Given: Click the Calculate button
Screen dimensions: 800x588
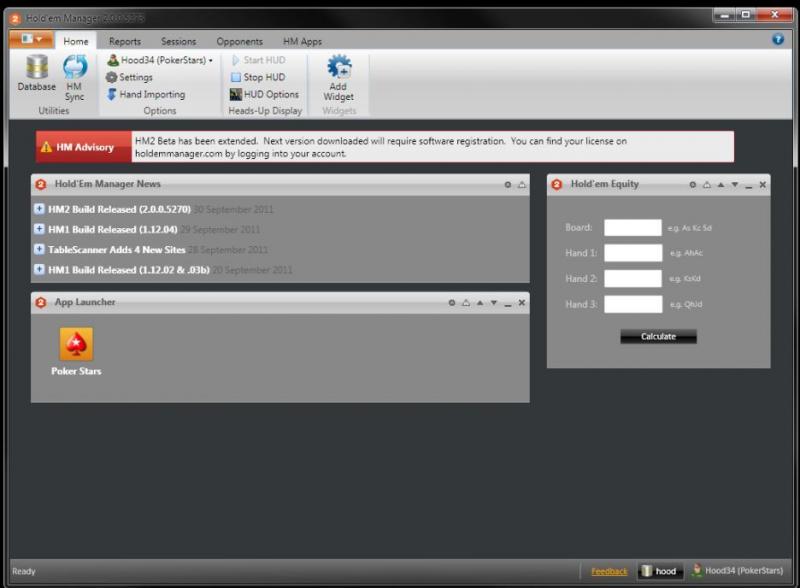Looking at the screenshot, I should coord(658,336).
